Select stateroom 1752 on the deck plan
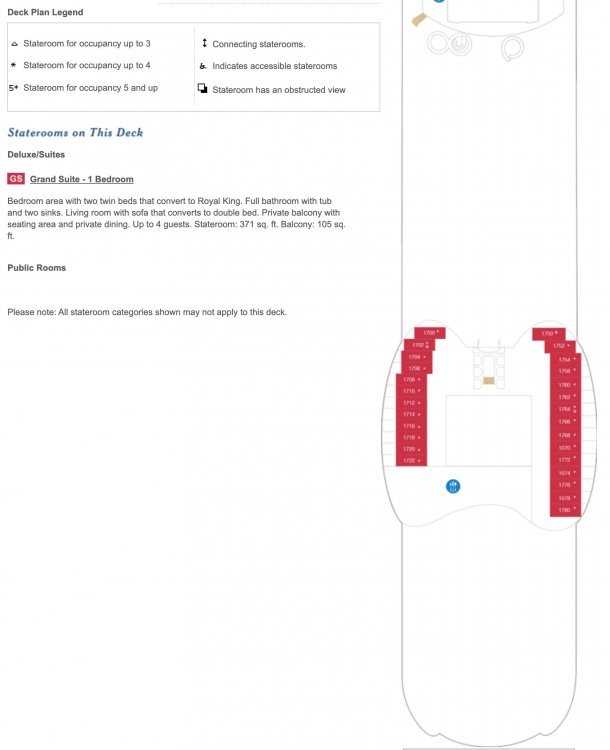This screenshot has height=750, width=610. (x=560, y=346)
